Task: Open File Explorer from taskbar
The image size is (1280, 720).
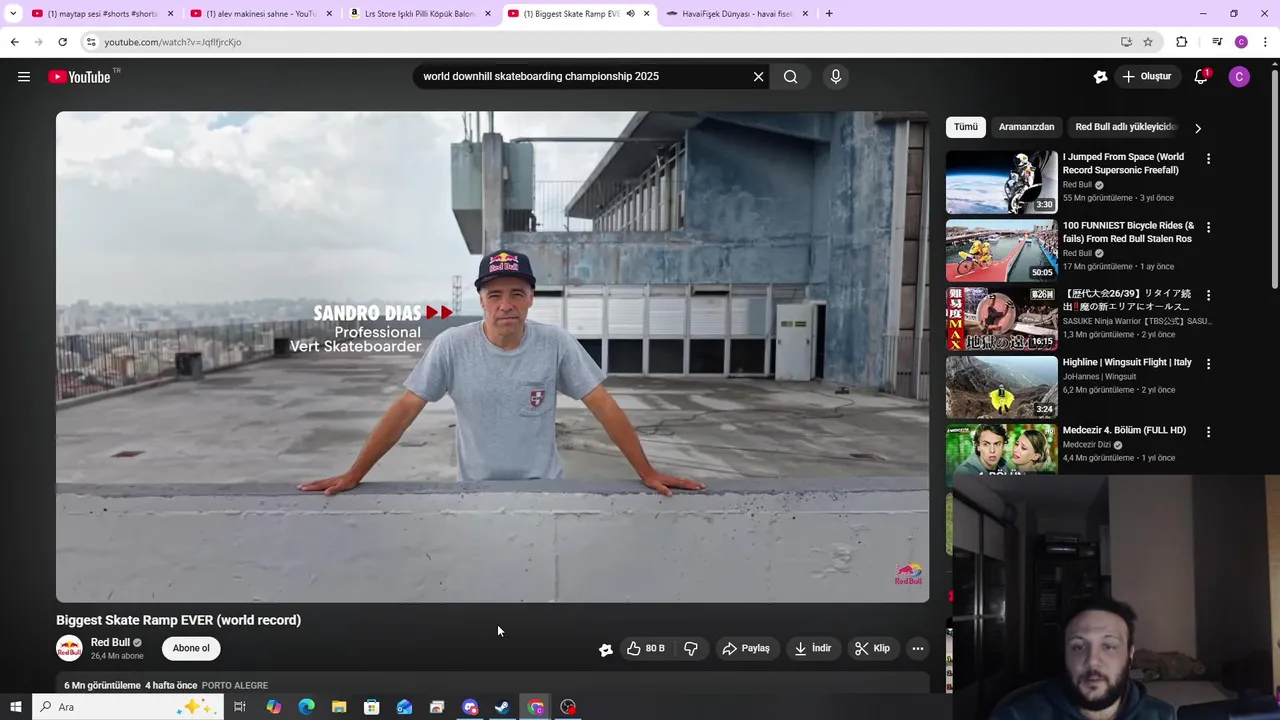Action: coord(339,707)
